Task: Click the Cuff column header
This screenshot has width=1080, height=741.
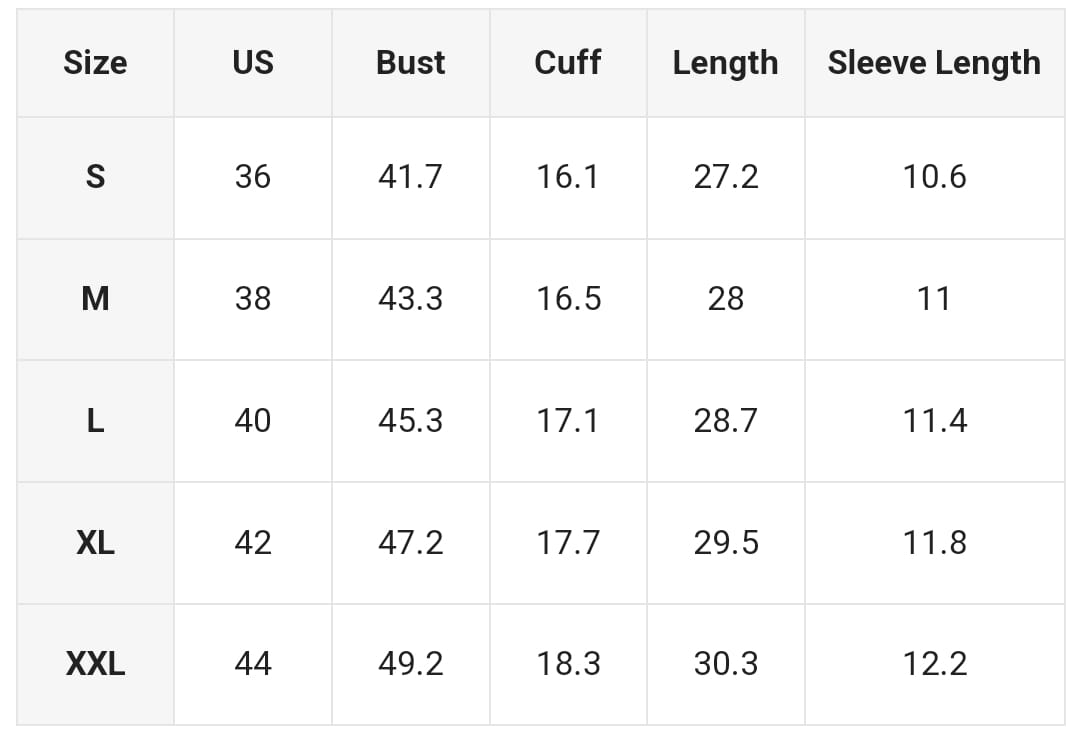Action: [x=567, y=62]
